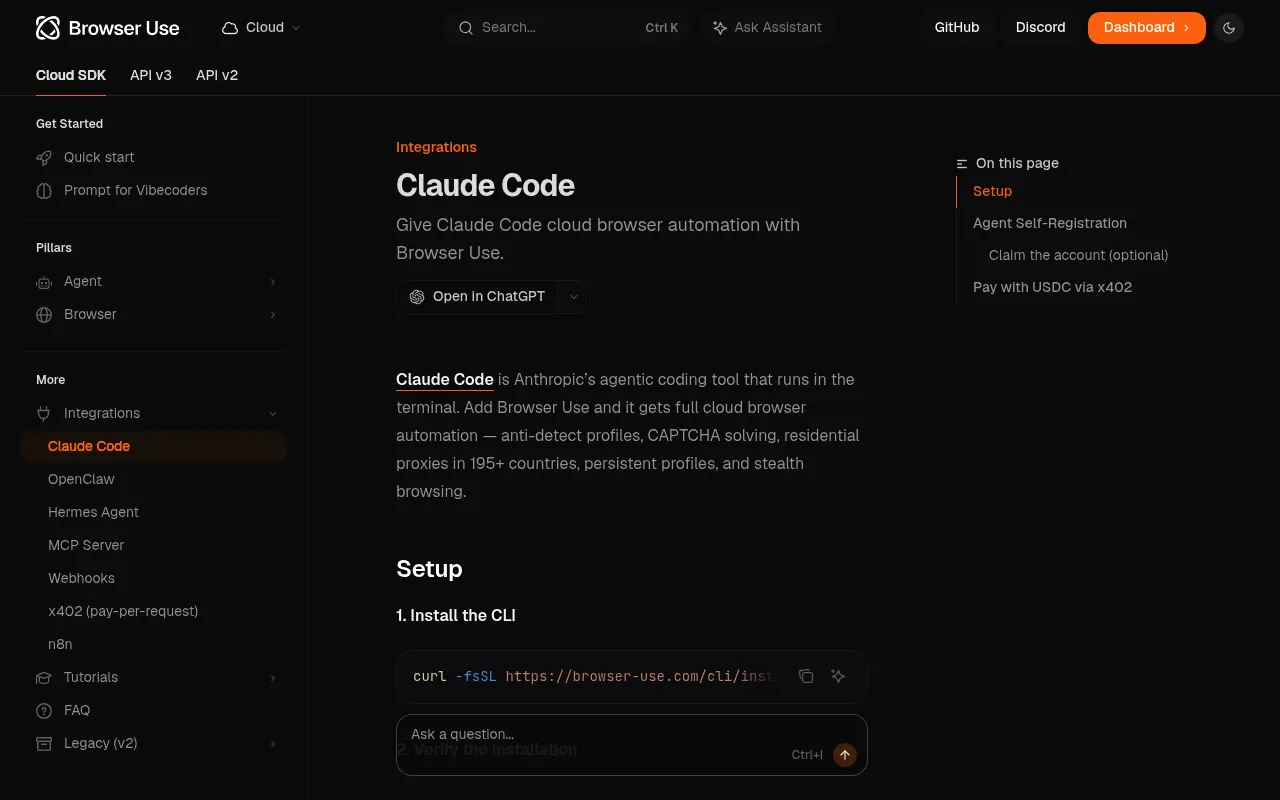
Task: Click the Browser Use logo icon
Action: [48, 28]
